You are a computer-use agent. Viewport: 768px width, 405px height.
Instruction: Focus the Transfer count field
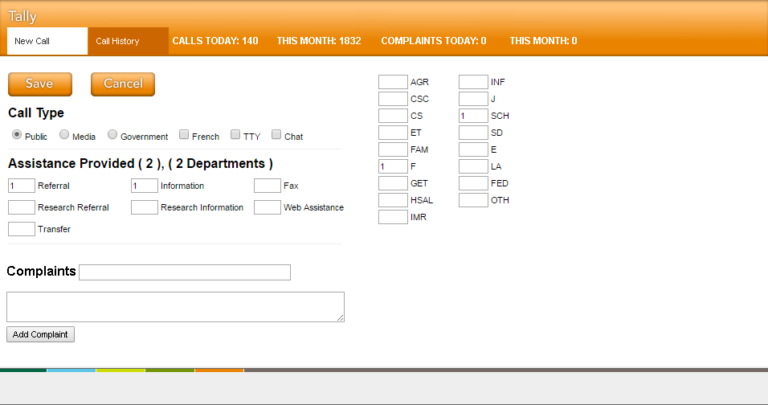point(22,229)
